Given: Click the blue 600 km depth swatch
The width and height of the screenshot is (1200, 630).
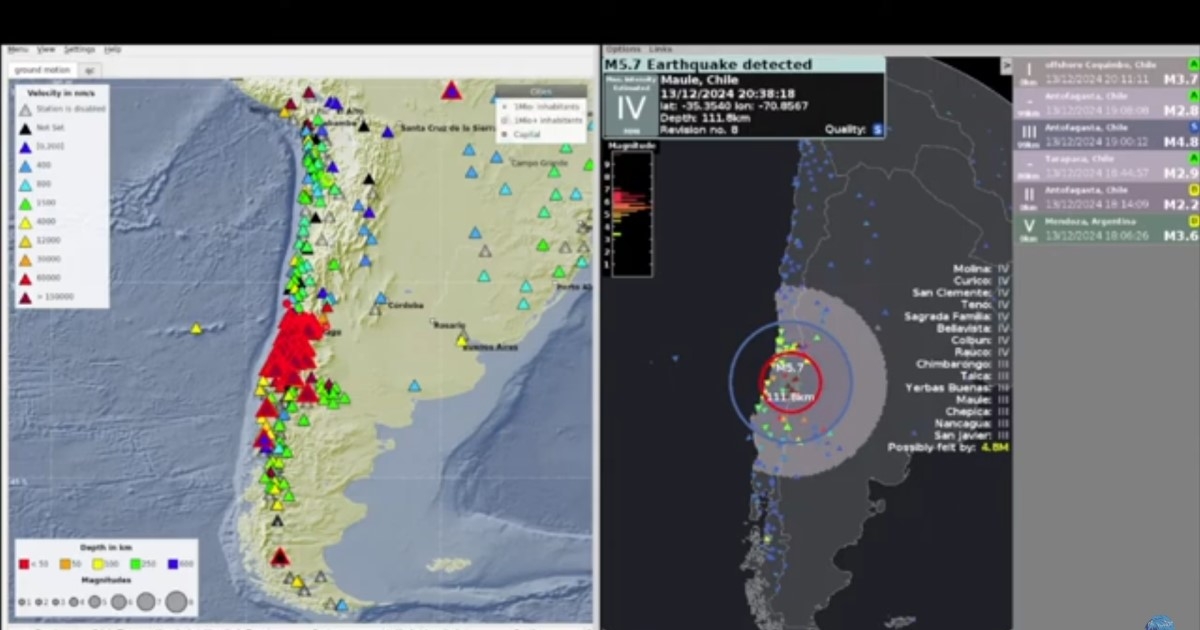Looking at the screenshot, I should pos(173,563).
